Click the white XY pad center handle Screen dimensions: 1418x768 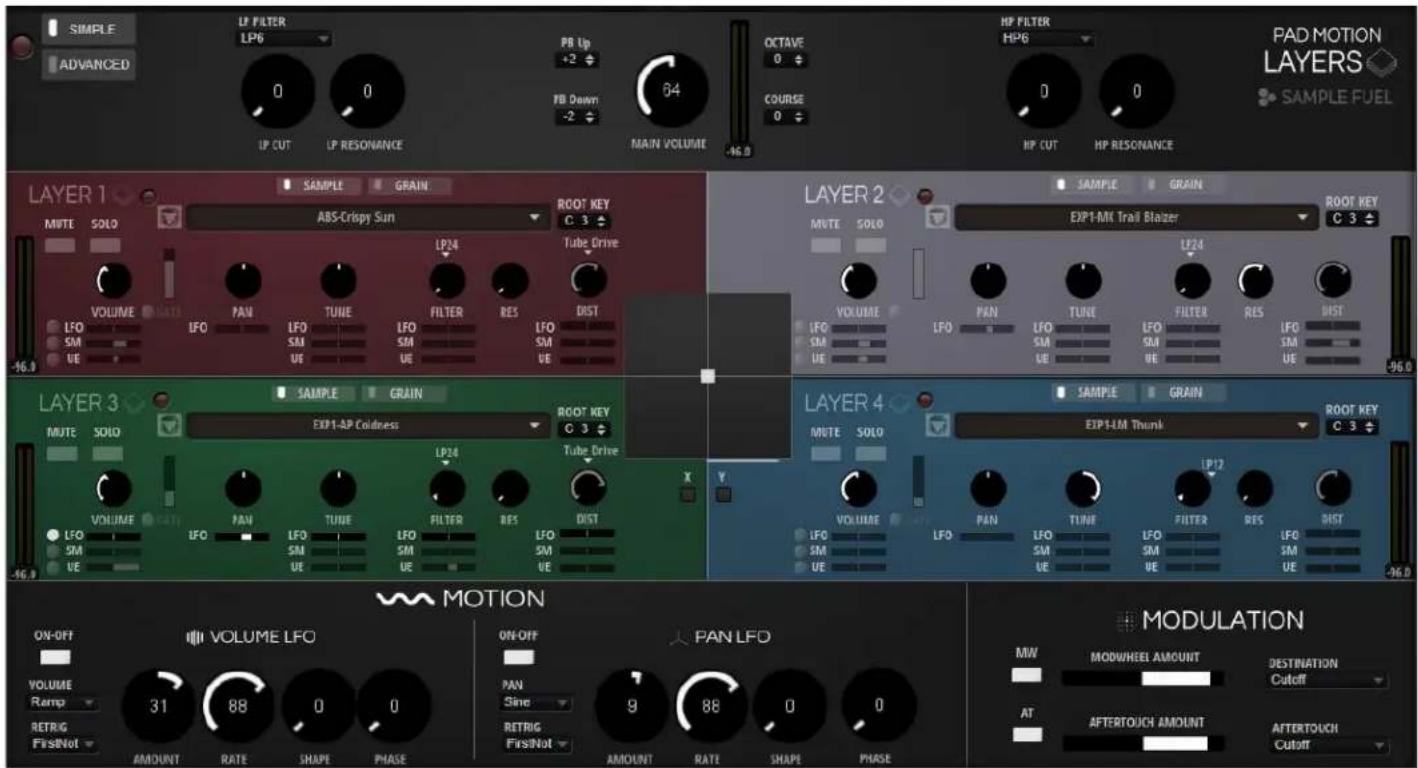(x=707, y=376)
